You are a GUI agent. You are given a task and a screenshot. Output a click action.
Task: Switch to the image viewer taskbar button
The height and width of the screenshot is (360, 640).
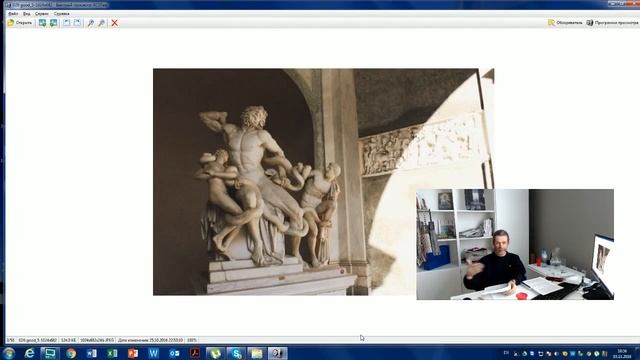tap(278, 353)
